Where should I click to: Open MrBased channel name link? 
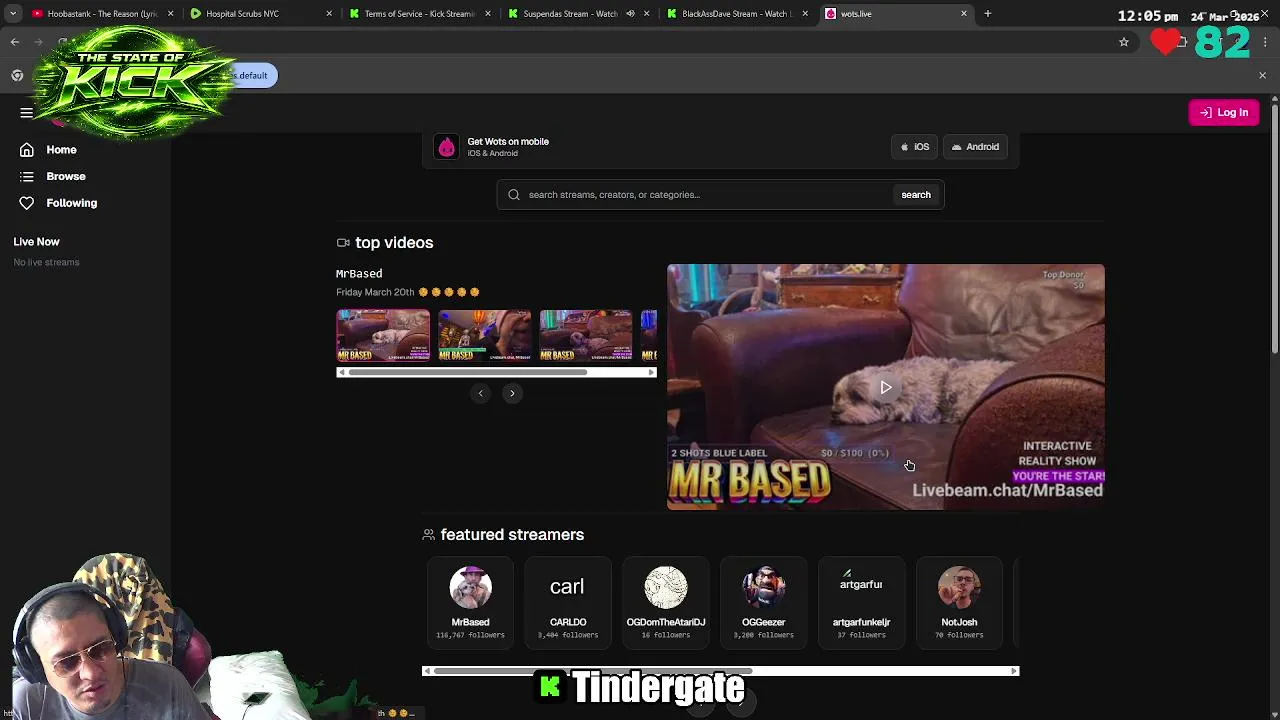click(359, 273)
